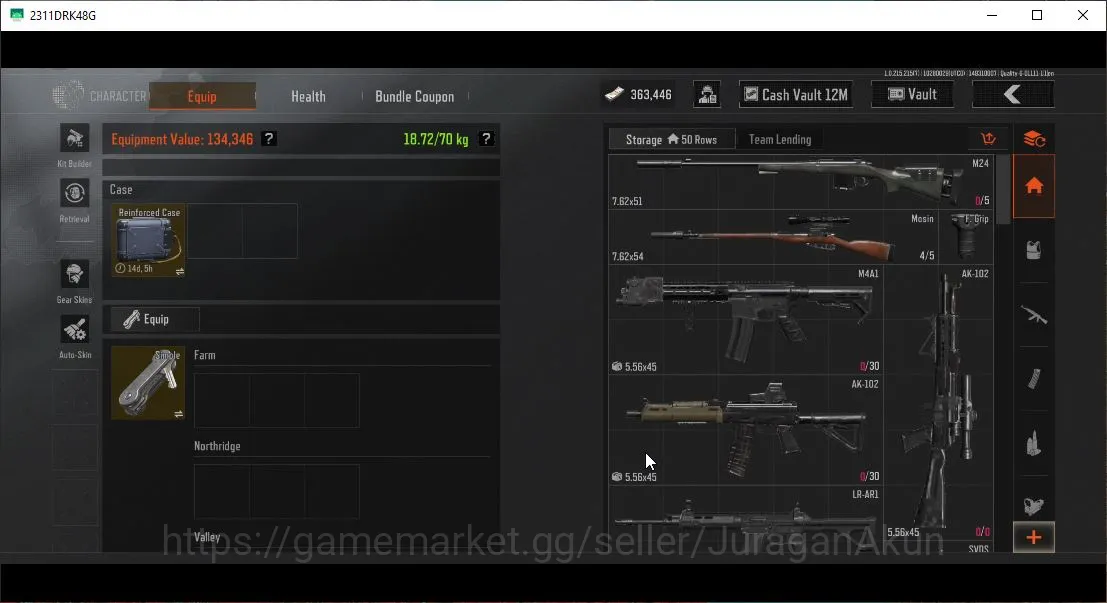Select the LR-AR1 rifle
Viewport: 1107px width, 603px height.
pos(746,519)
